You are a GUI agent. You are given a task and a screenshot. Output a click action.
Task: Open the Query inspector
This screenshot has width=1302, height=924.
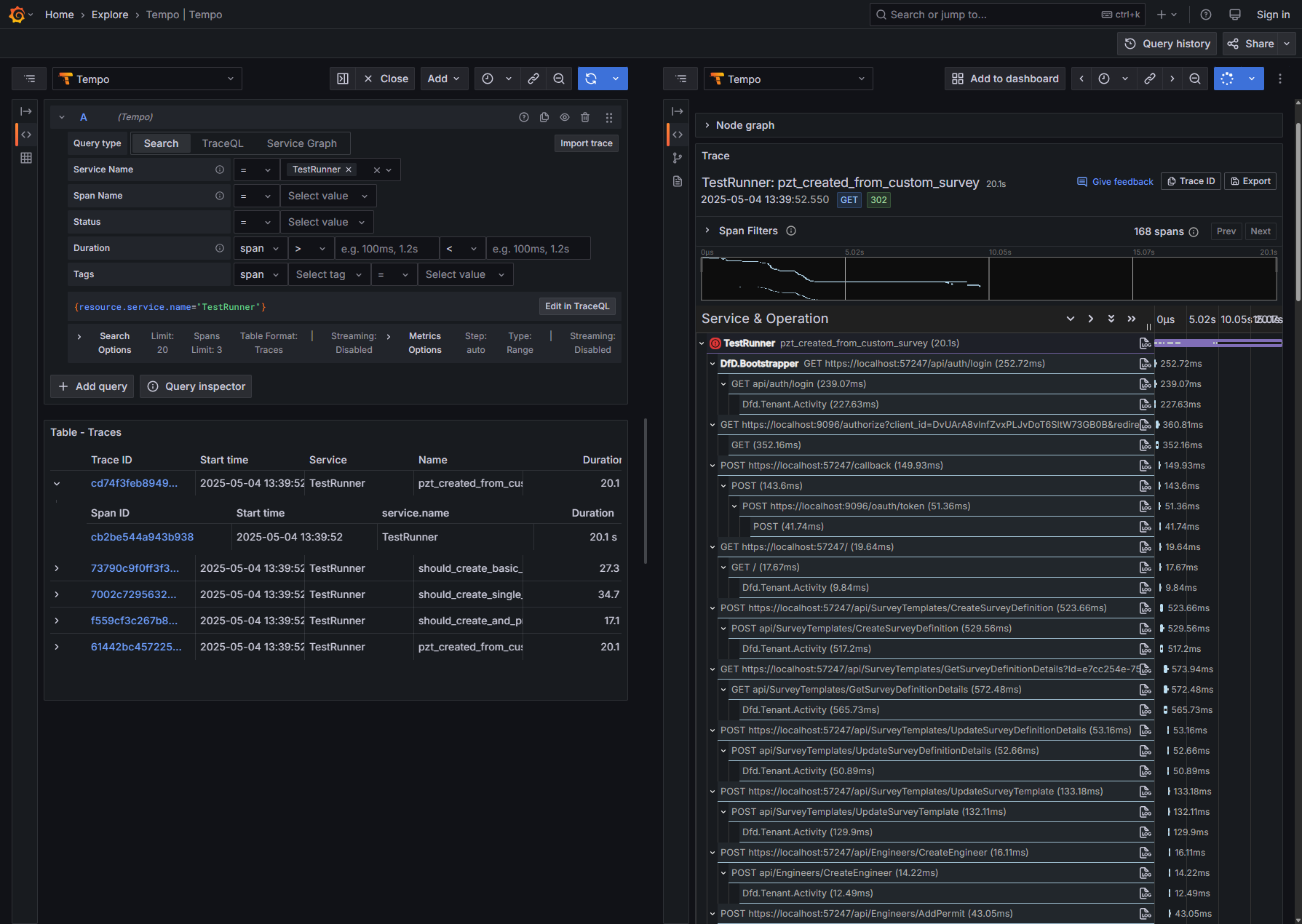196,386
